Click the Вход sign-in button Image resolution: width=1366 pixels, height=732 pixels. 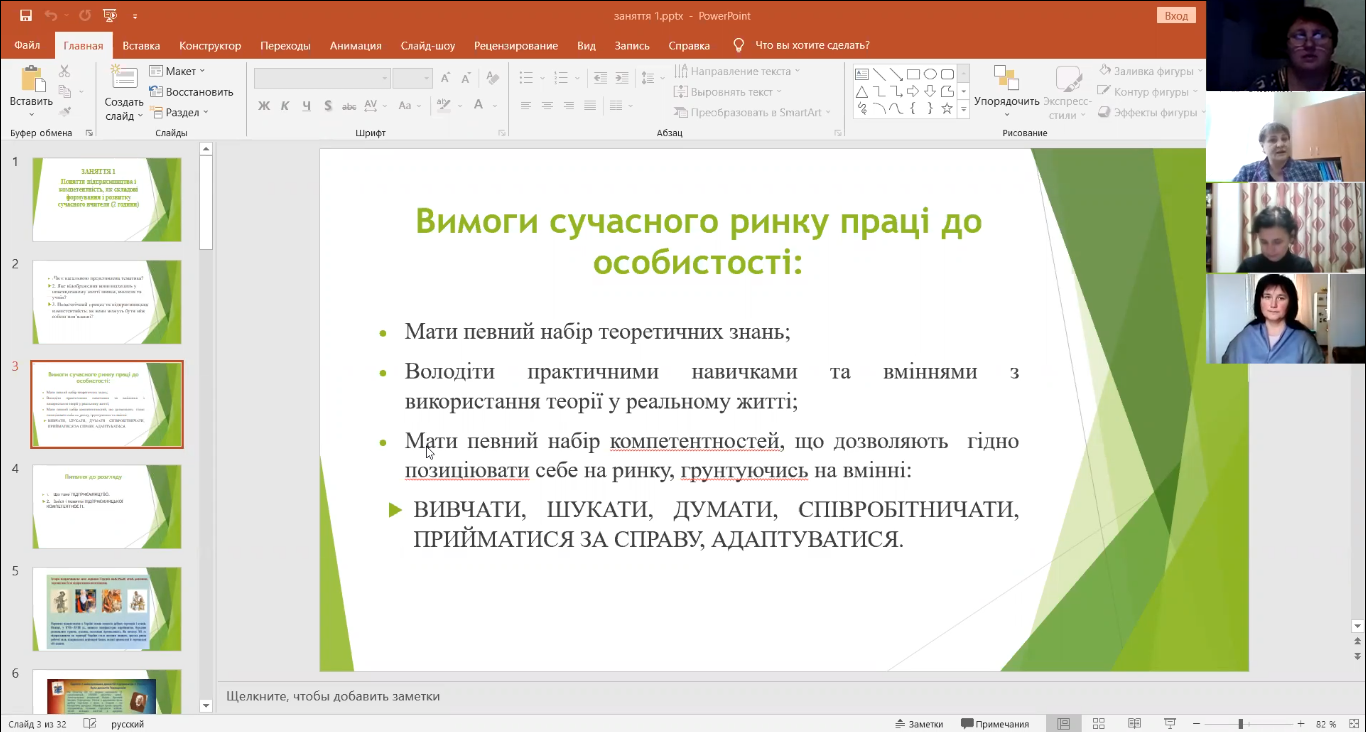pos(1176,15)
